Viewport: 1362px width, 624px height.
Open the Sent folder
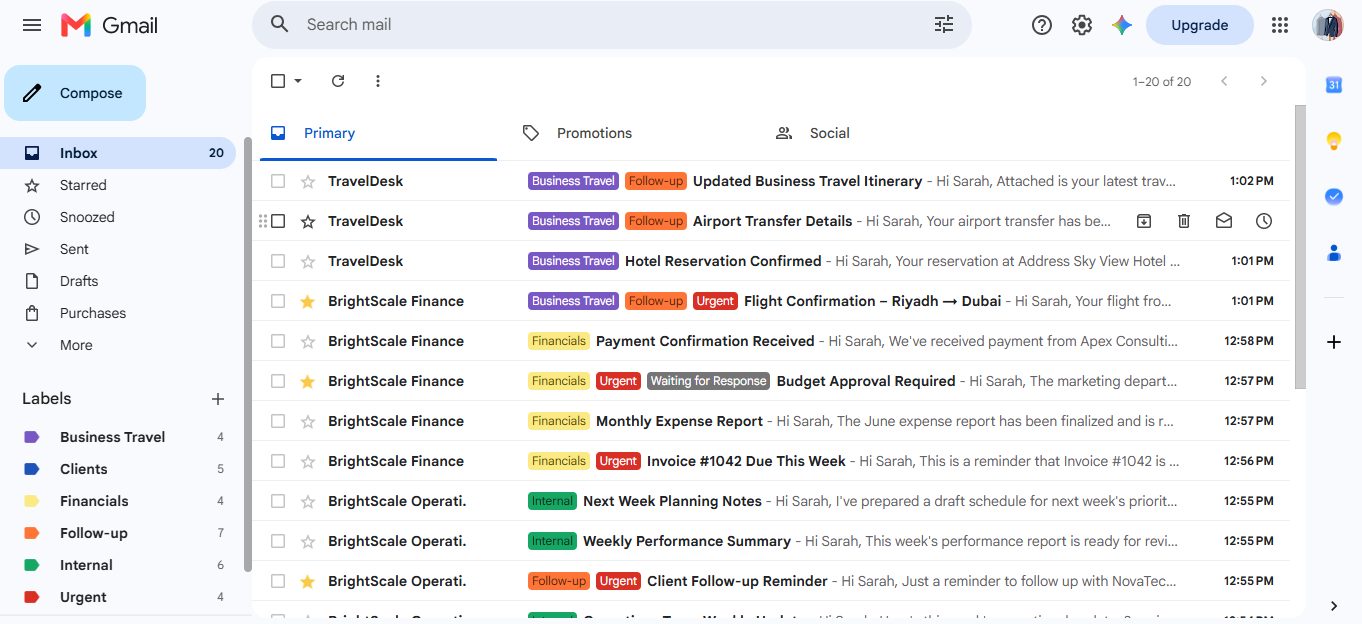click(x=118, y=249)
